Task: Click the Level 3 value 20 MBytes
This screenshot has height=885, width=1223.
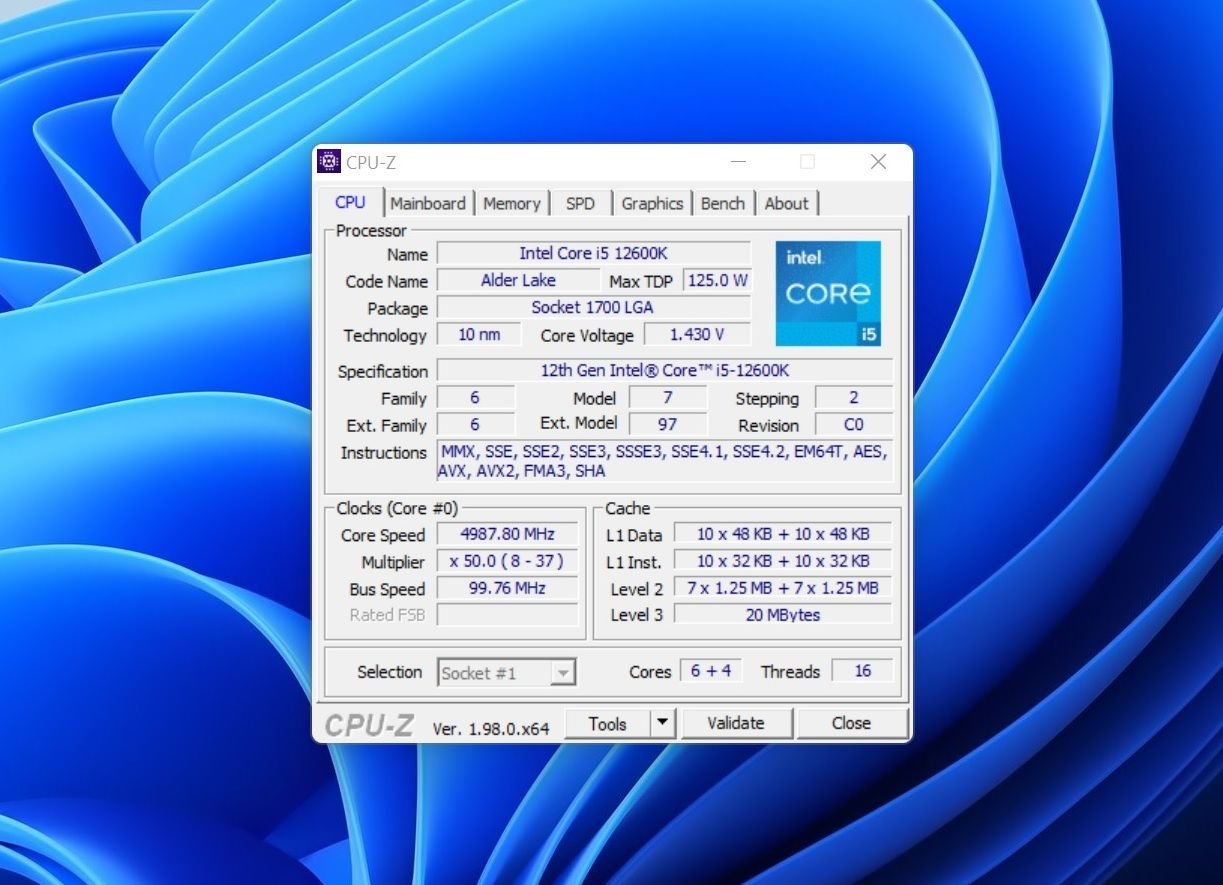Action: [783, 615]
